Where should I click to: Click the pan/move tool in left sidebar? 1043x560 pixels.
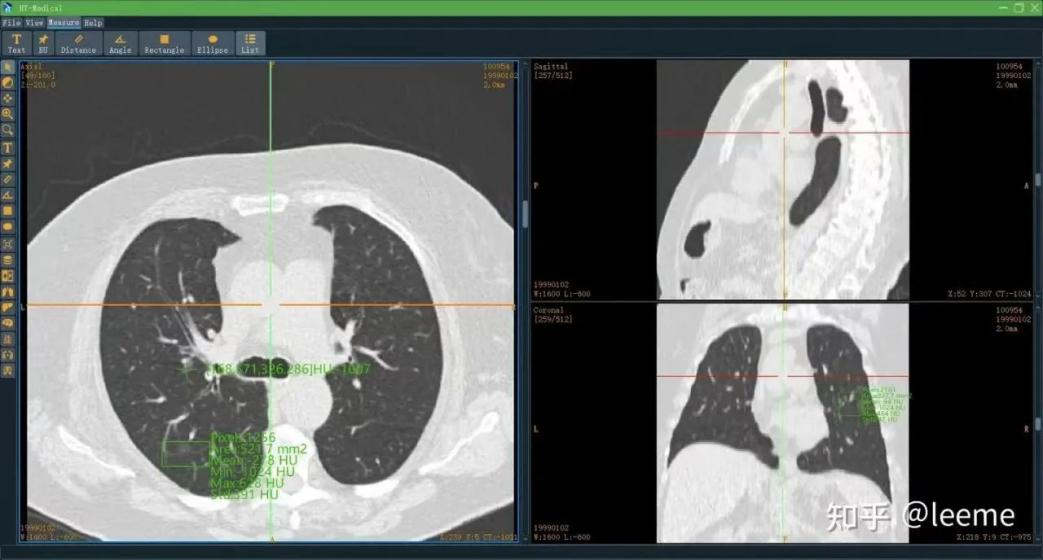pos(8,99)
